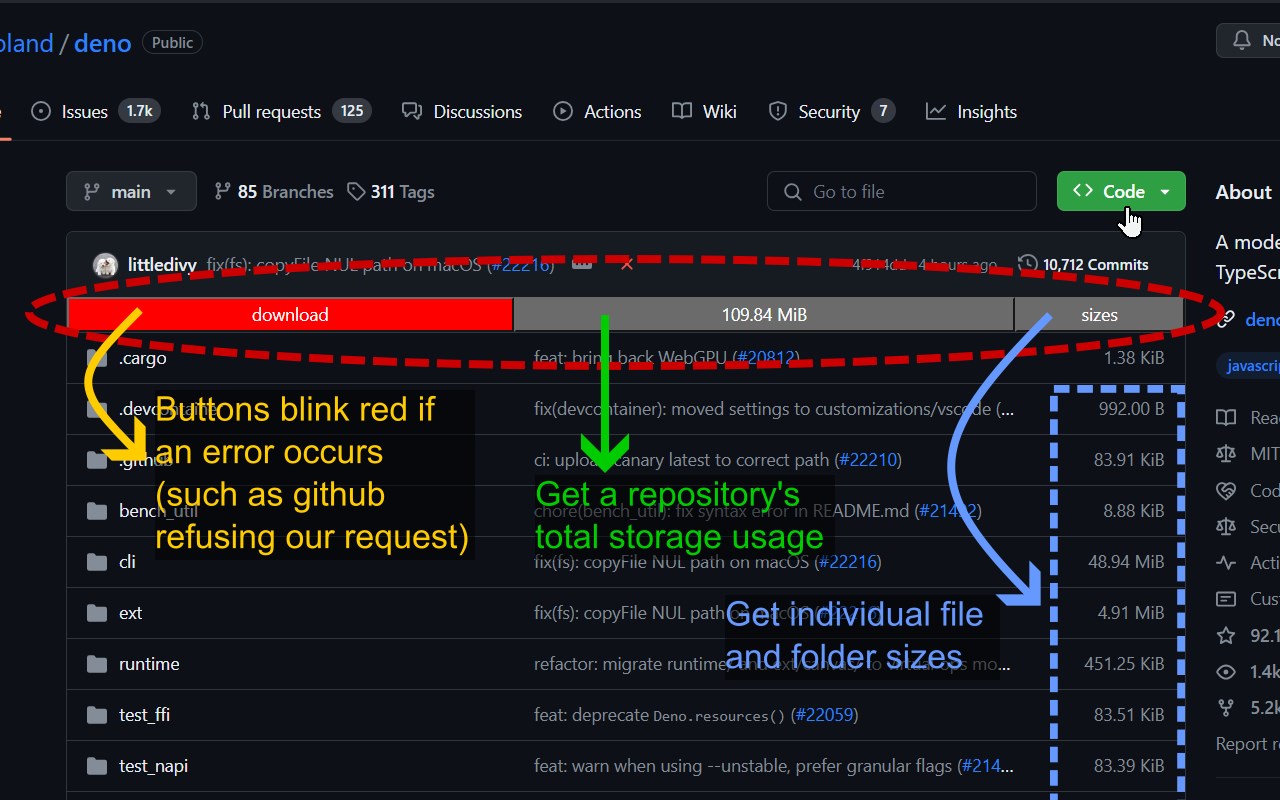Screen dimensions: 1280x800
Task: Click the red download button
Action: point(290,314)
